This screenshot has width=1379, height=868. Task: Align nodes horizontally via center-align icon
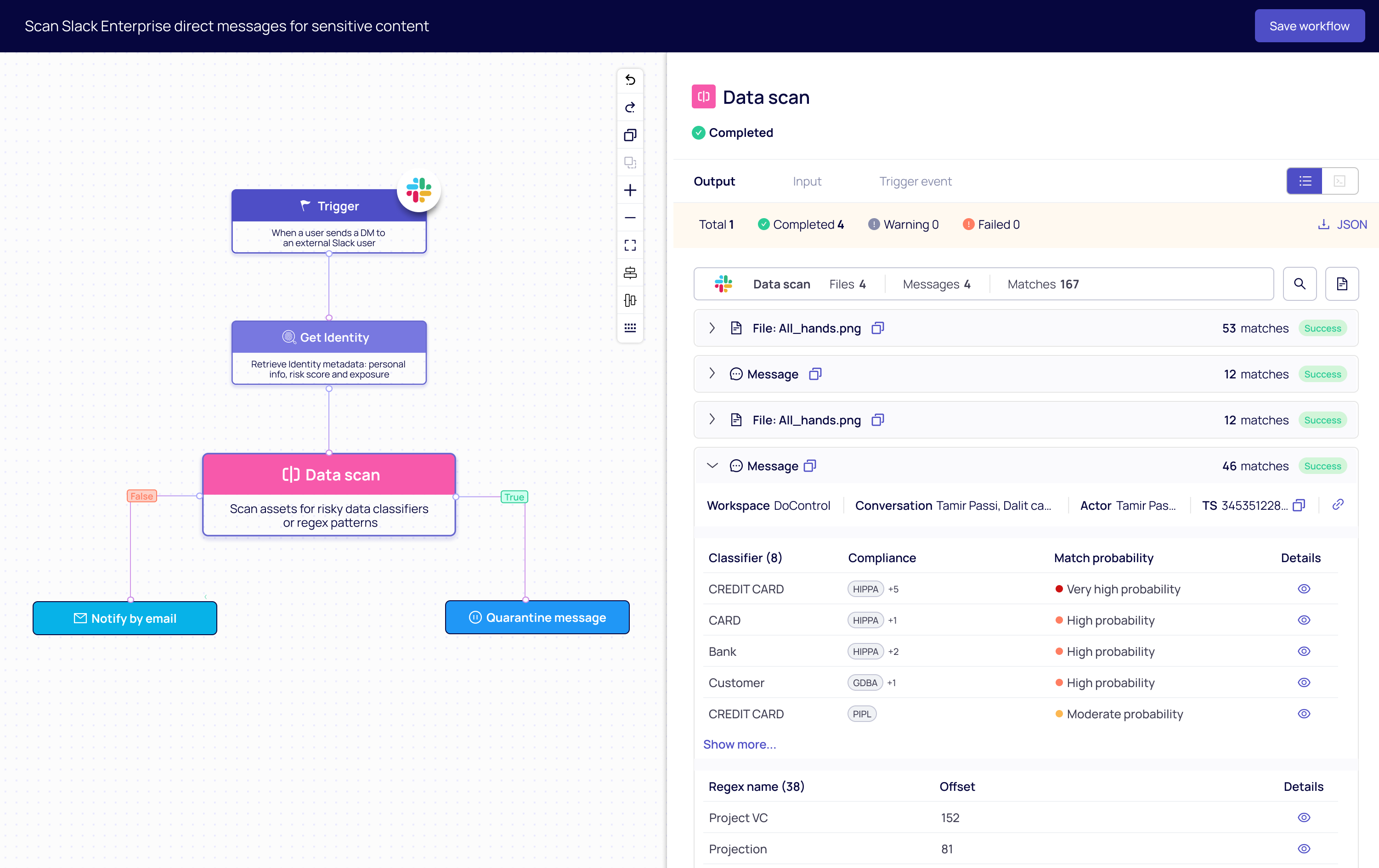630,272
